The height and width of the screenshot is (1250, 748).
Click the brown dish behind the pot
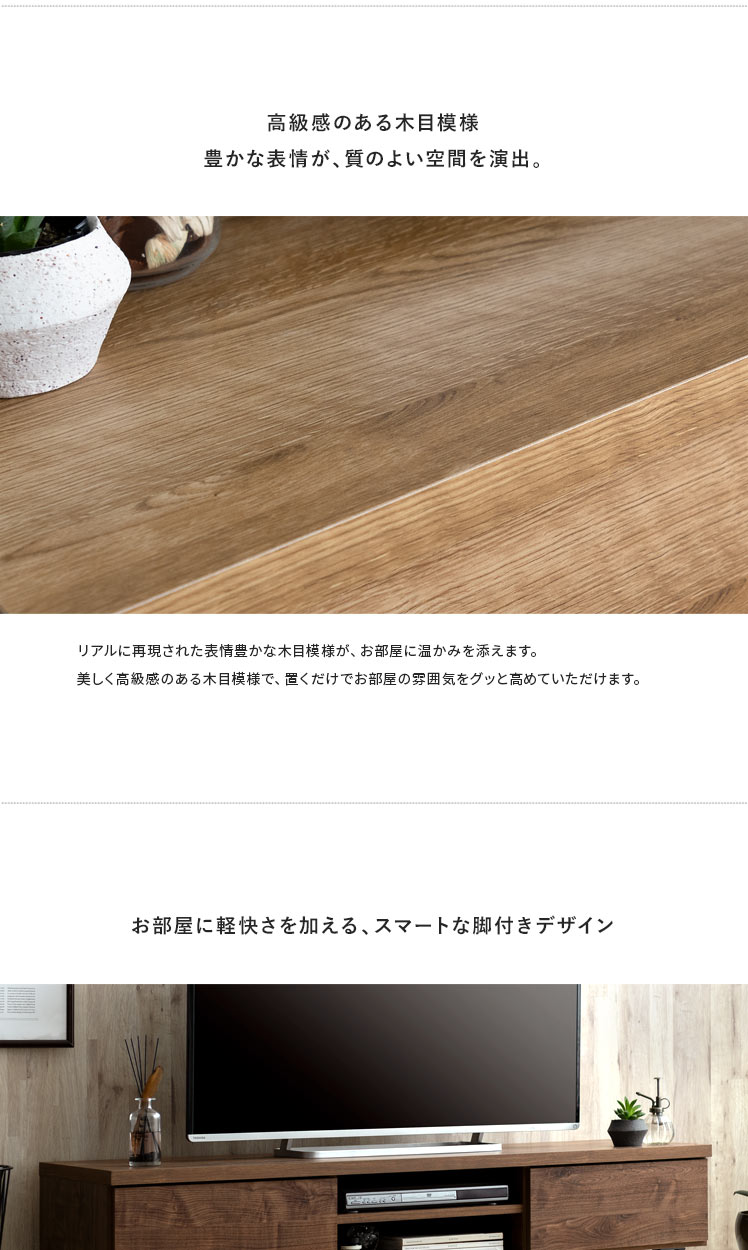(168, 248)
